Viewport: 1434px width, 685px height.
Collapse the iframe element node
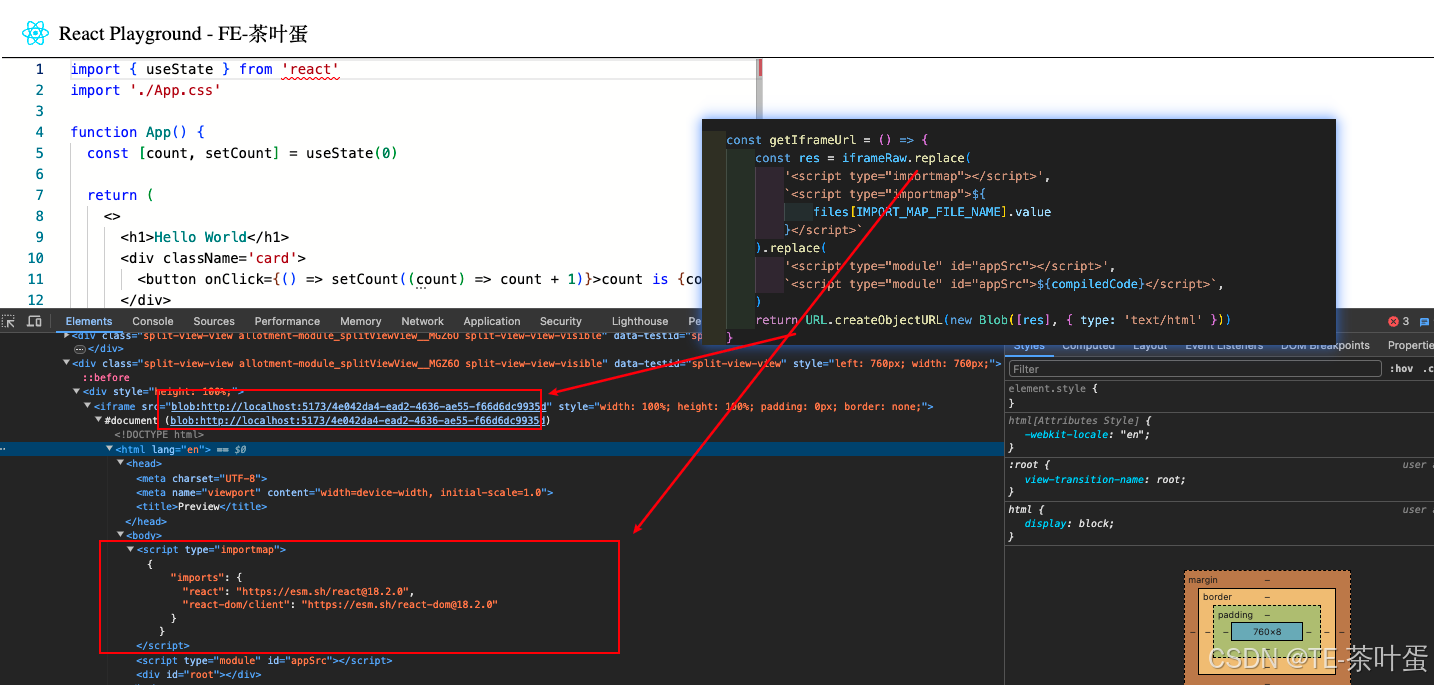tap(88, 407)
